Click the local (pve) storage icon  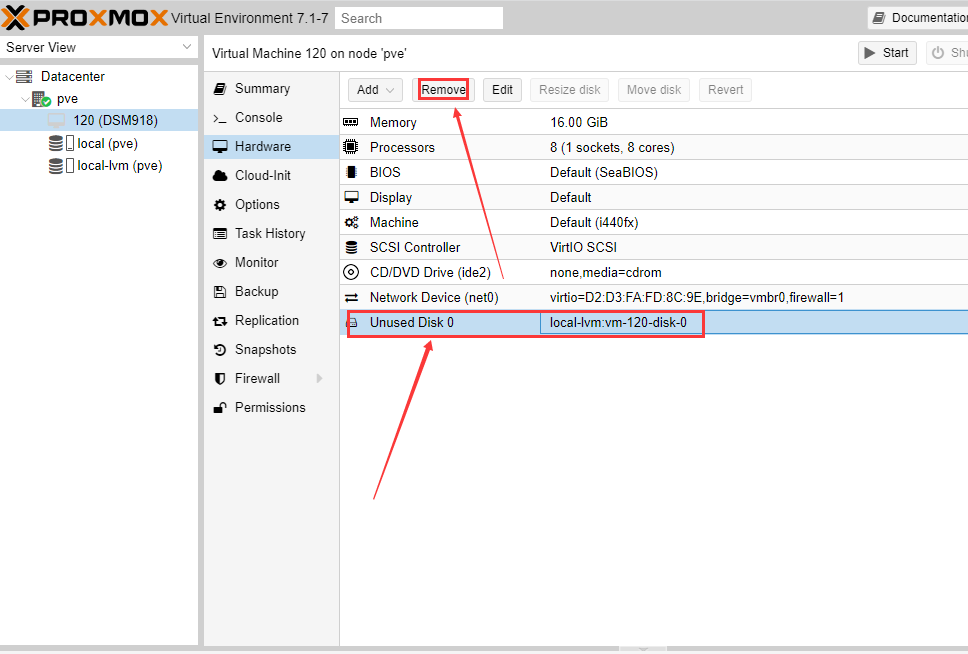61,143
